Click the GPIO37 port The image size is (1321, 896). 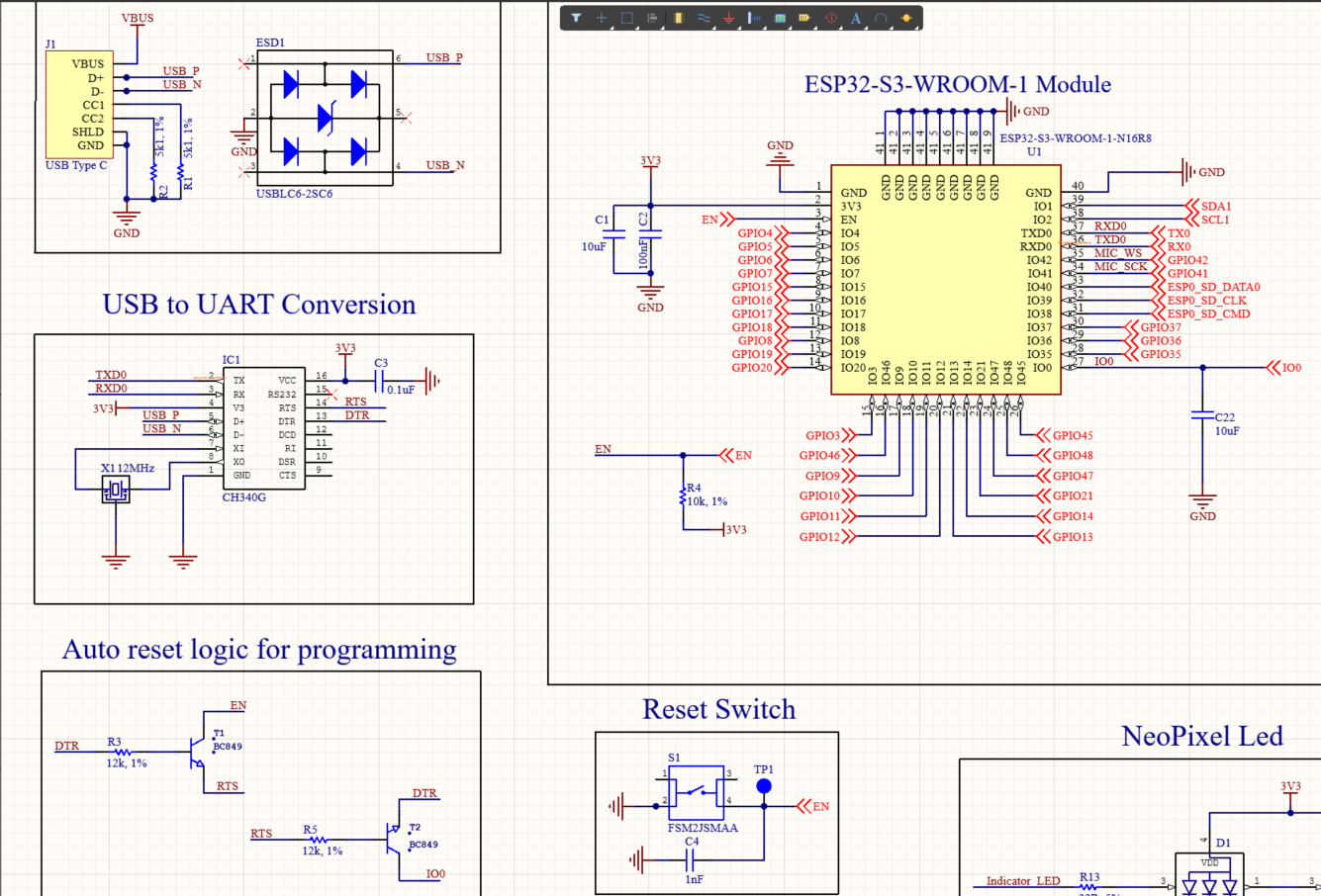(x=1153, y=327)
